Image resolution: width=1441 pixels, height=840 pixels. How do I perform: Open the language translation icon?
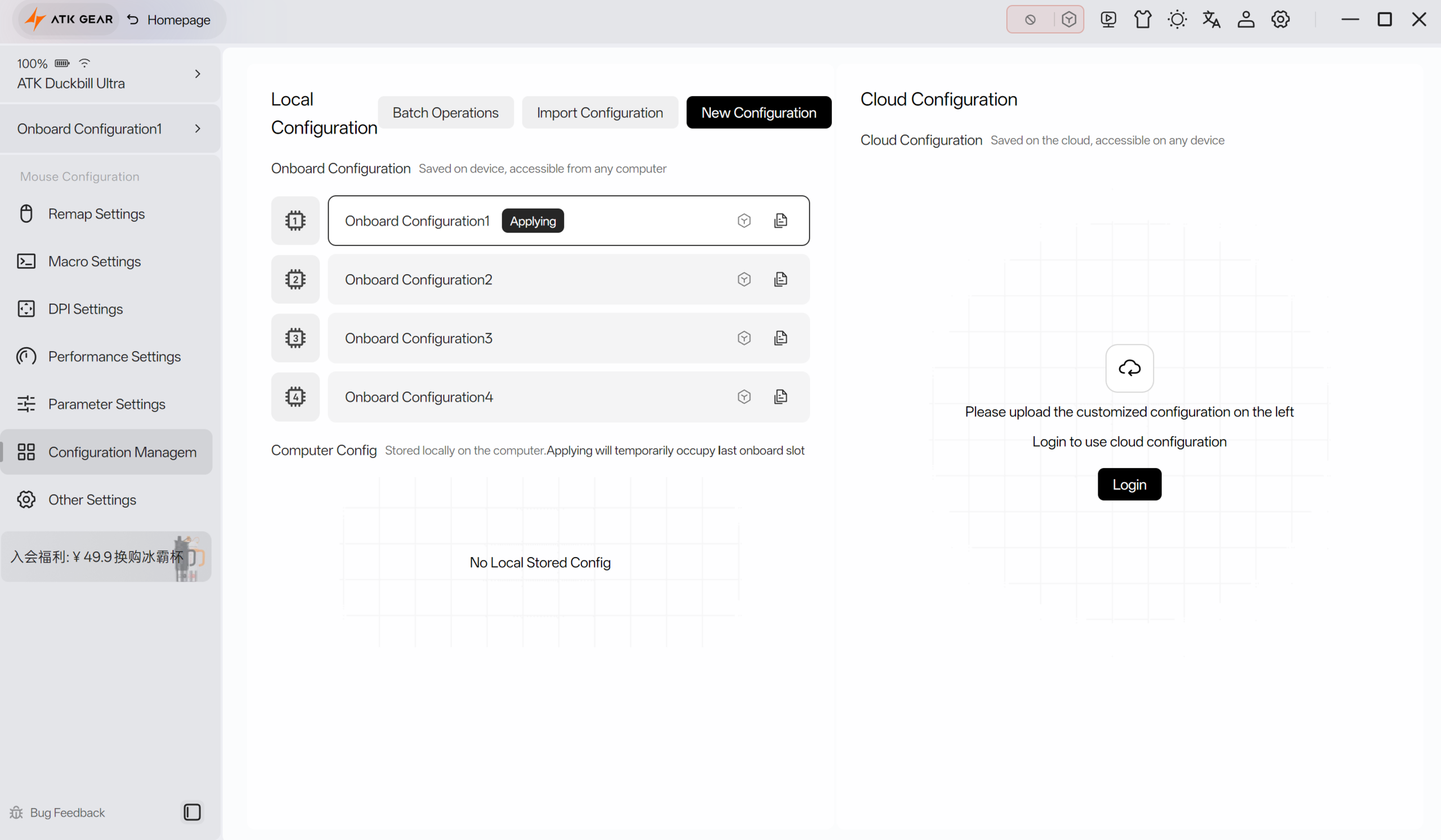[x=1211, y=20]
